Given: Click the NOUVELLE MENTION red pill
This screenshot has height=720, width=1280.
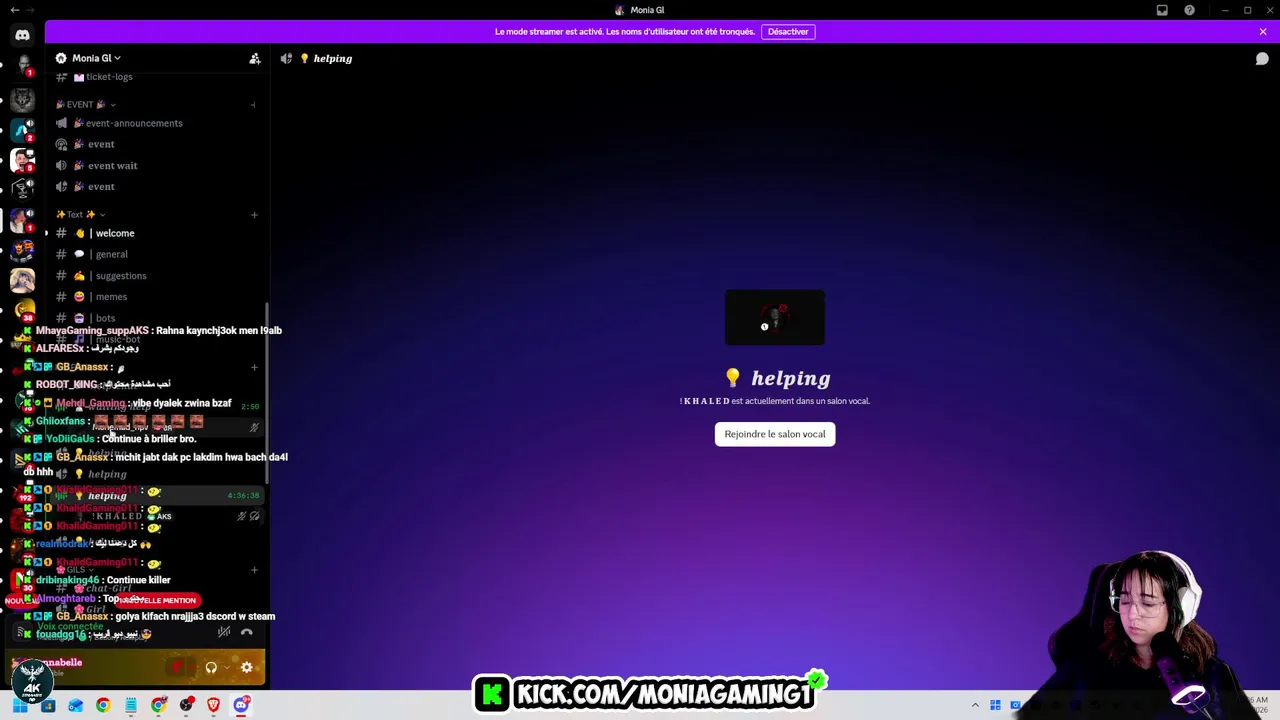Looking at the screenshot, I should (160, 600).
